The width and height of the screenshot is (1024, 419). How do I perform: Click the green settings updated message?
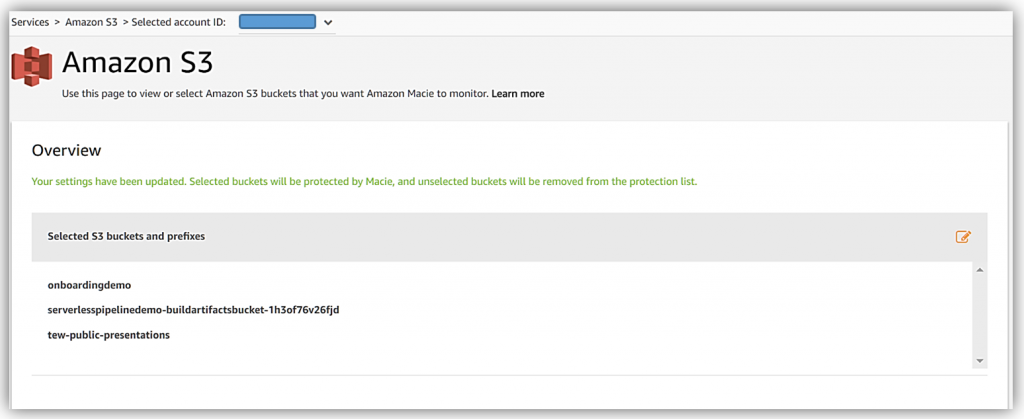tap(364, 182)
